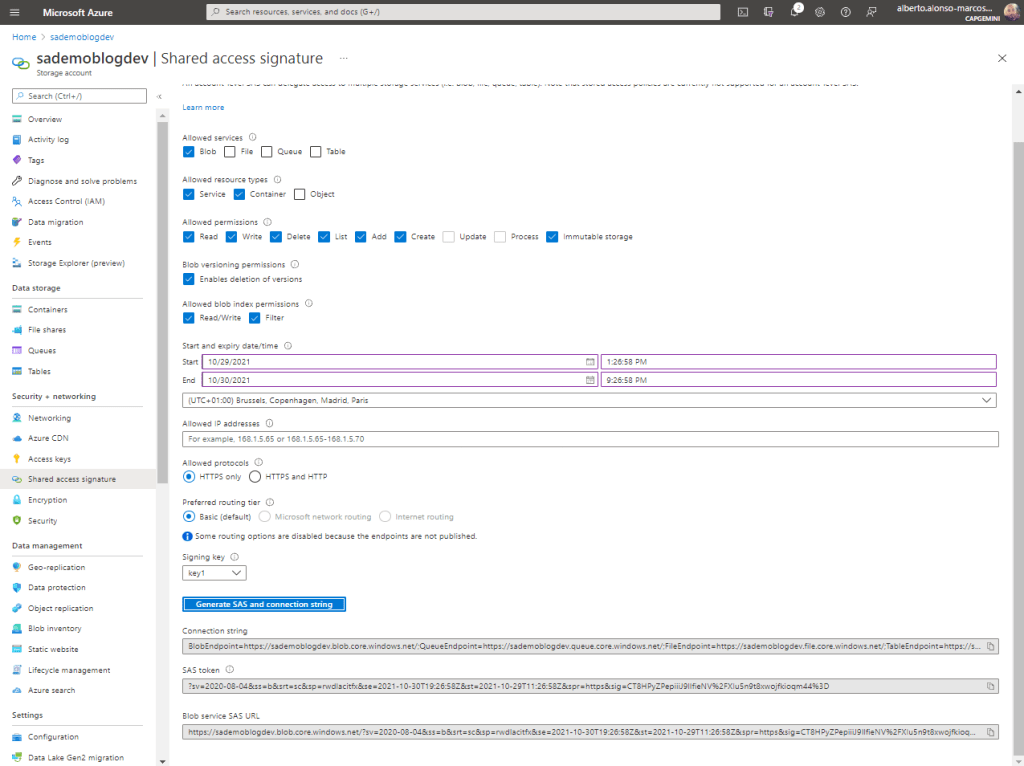Open the calendar picker for Start date

pyautogui.click(x=590, y=362)
